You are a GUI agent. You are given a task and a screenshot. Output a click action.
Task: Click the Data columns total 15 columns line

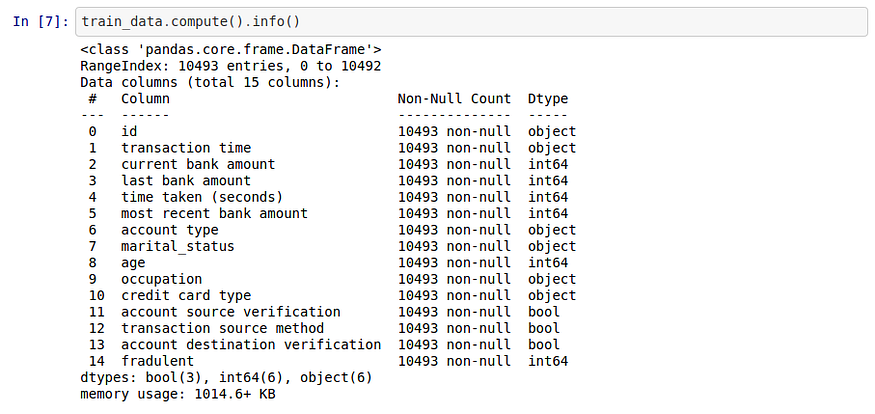(210, 83)
